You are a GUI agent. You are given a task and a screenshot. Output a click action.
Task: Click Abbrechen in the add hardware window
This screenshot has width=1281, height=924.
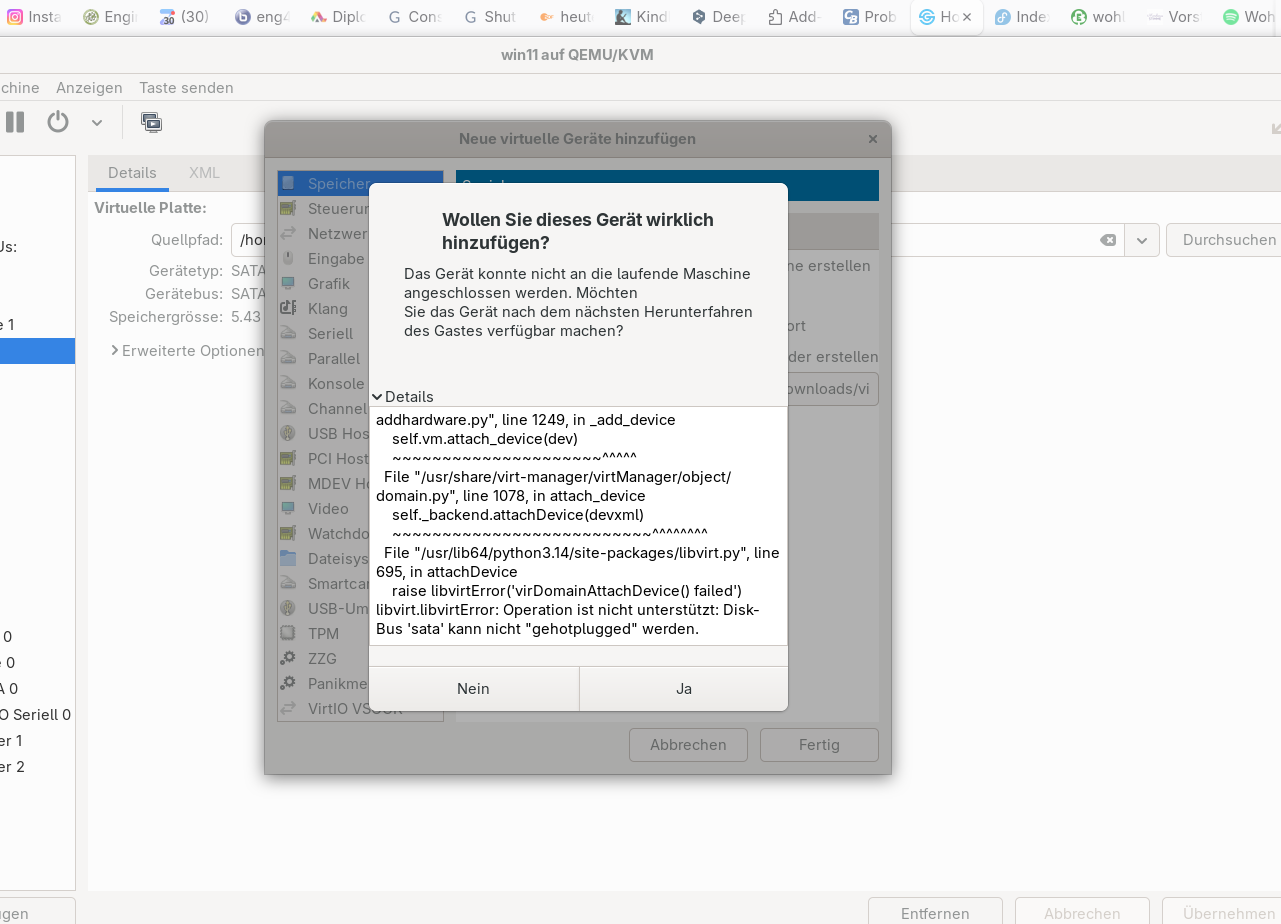tap(688, 745)
